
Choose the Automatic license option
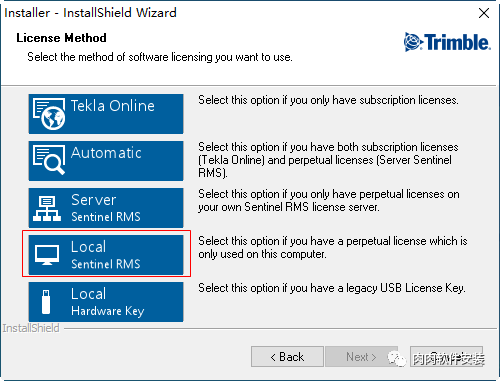(x=106, y=161)
